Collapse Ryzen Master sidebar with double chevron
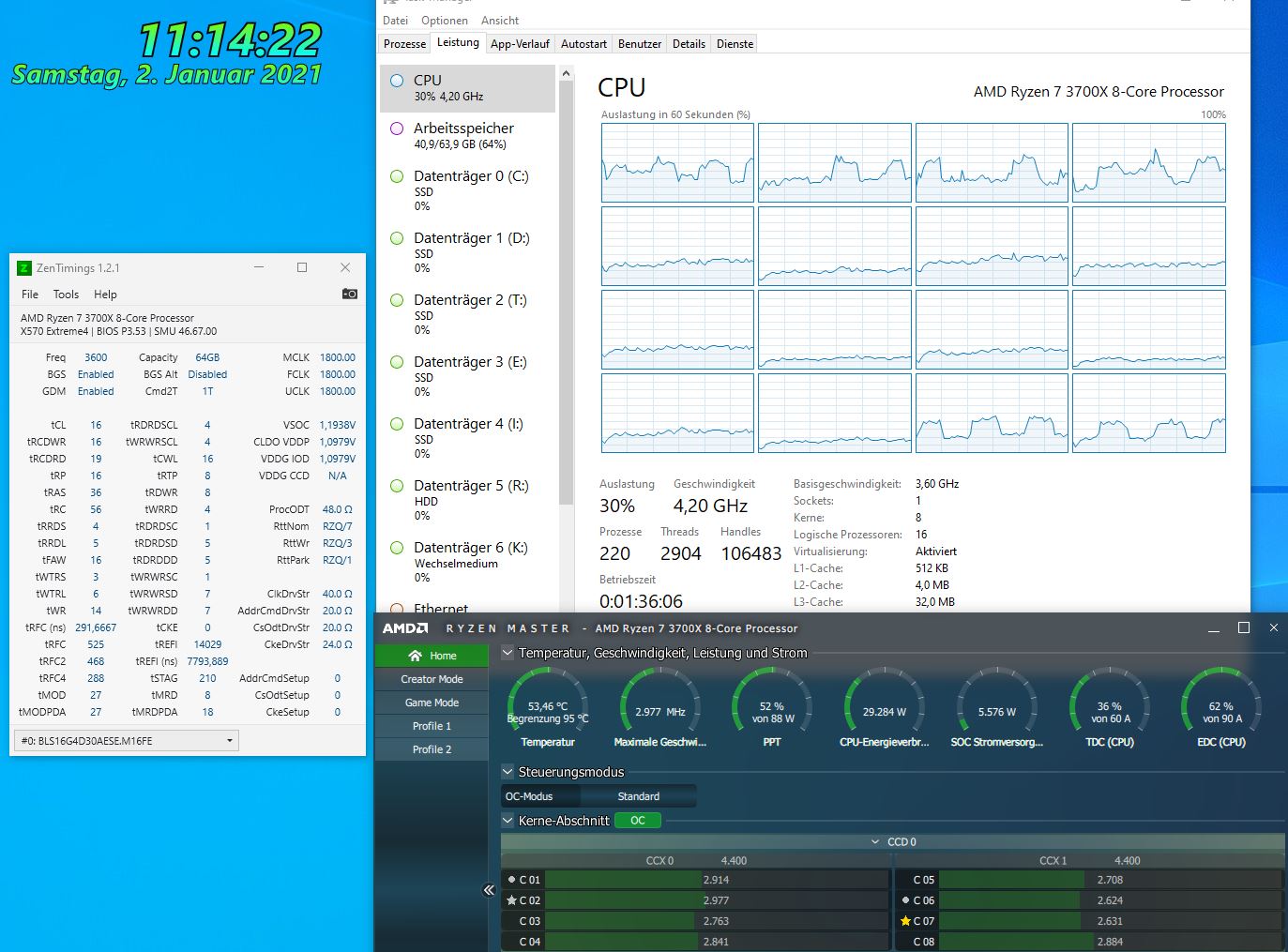Viewport: 1288px width, 952px height. tap(489, 890)
